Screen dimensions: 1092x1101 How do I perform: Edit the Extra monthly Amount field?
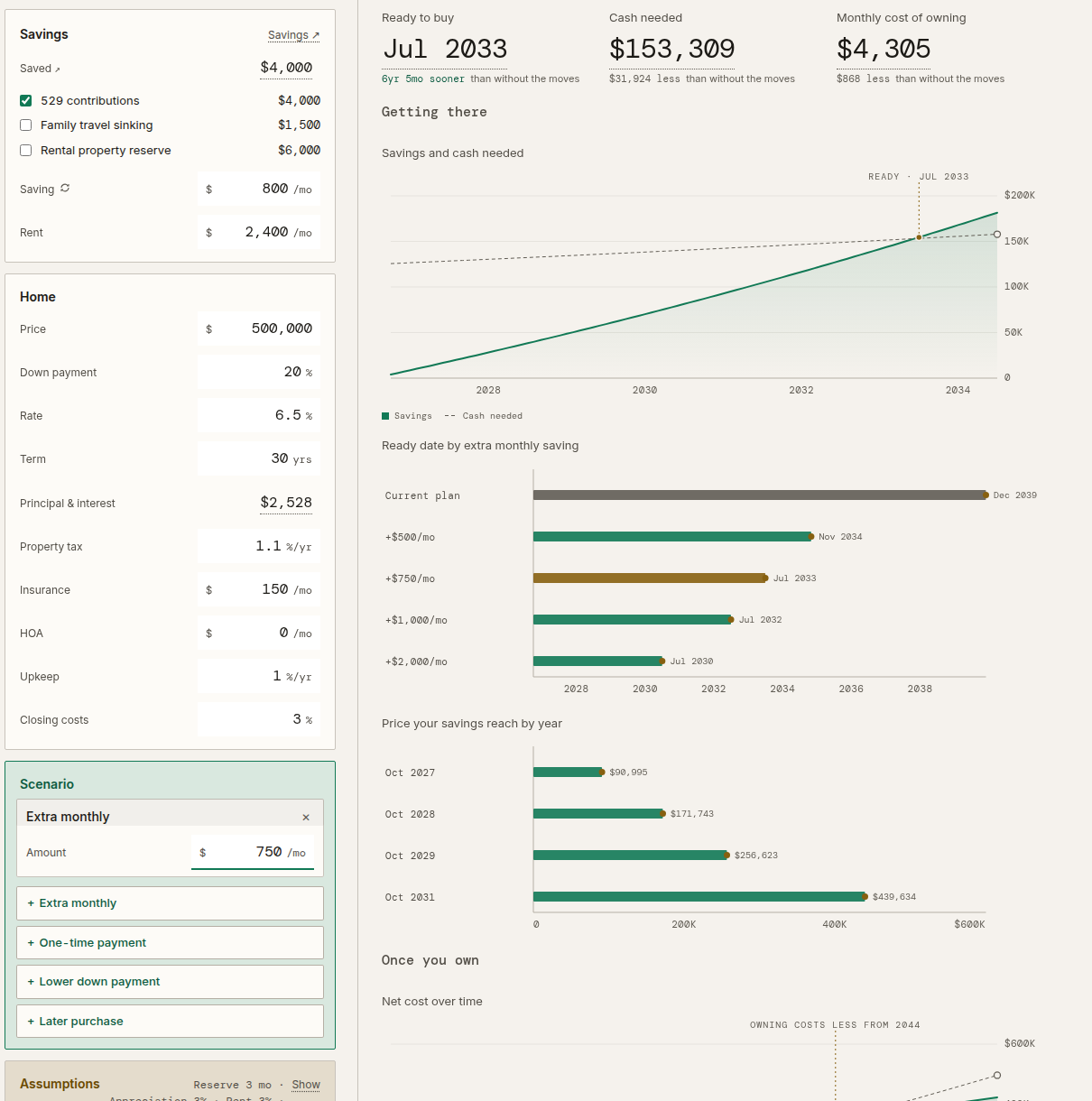(253, 852)
